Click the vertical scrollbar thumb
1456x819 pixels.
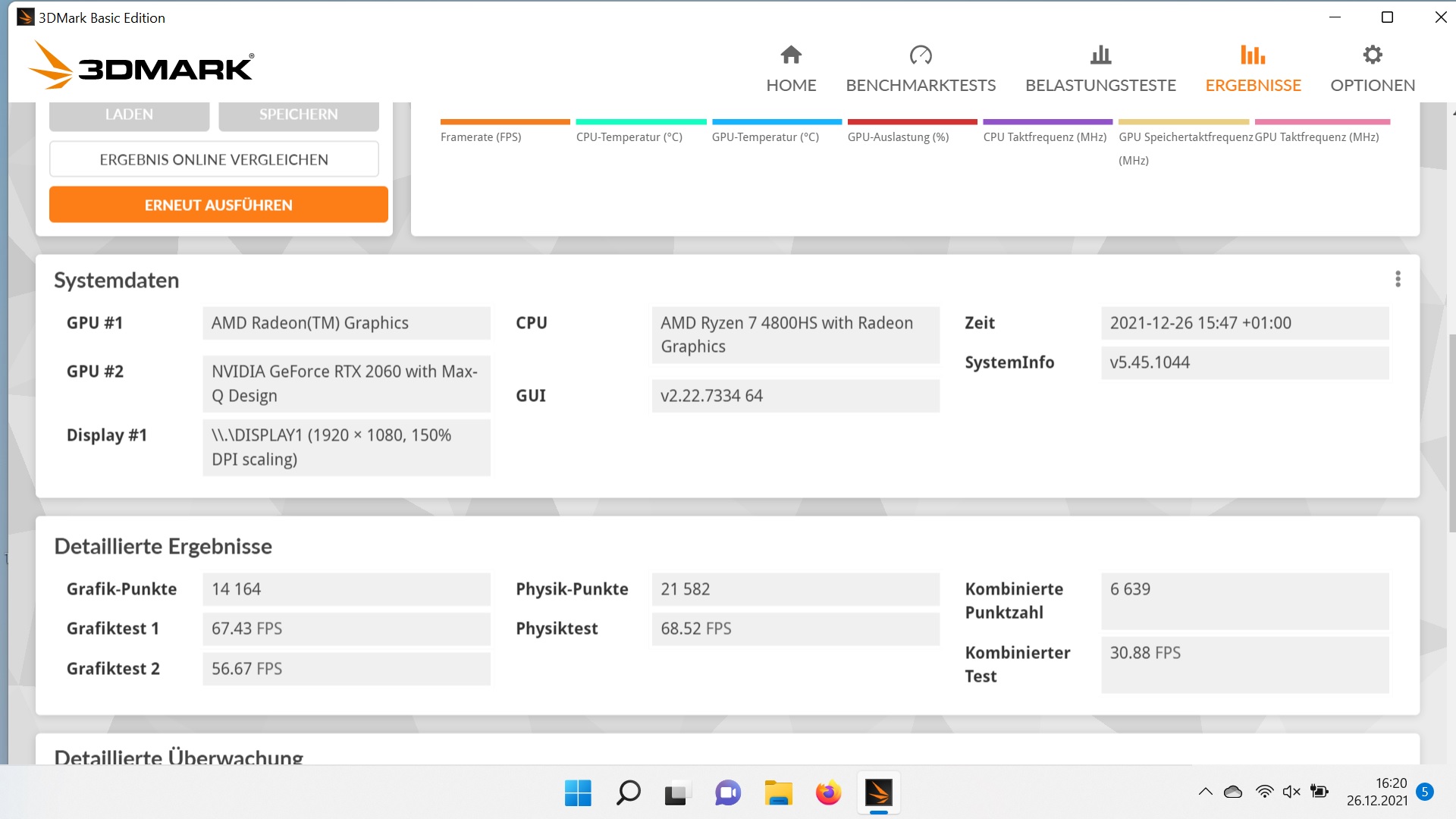pyautogui.click(x=1451, y=432)
